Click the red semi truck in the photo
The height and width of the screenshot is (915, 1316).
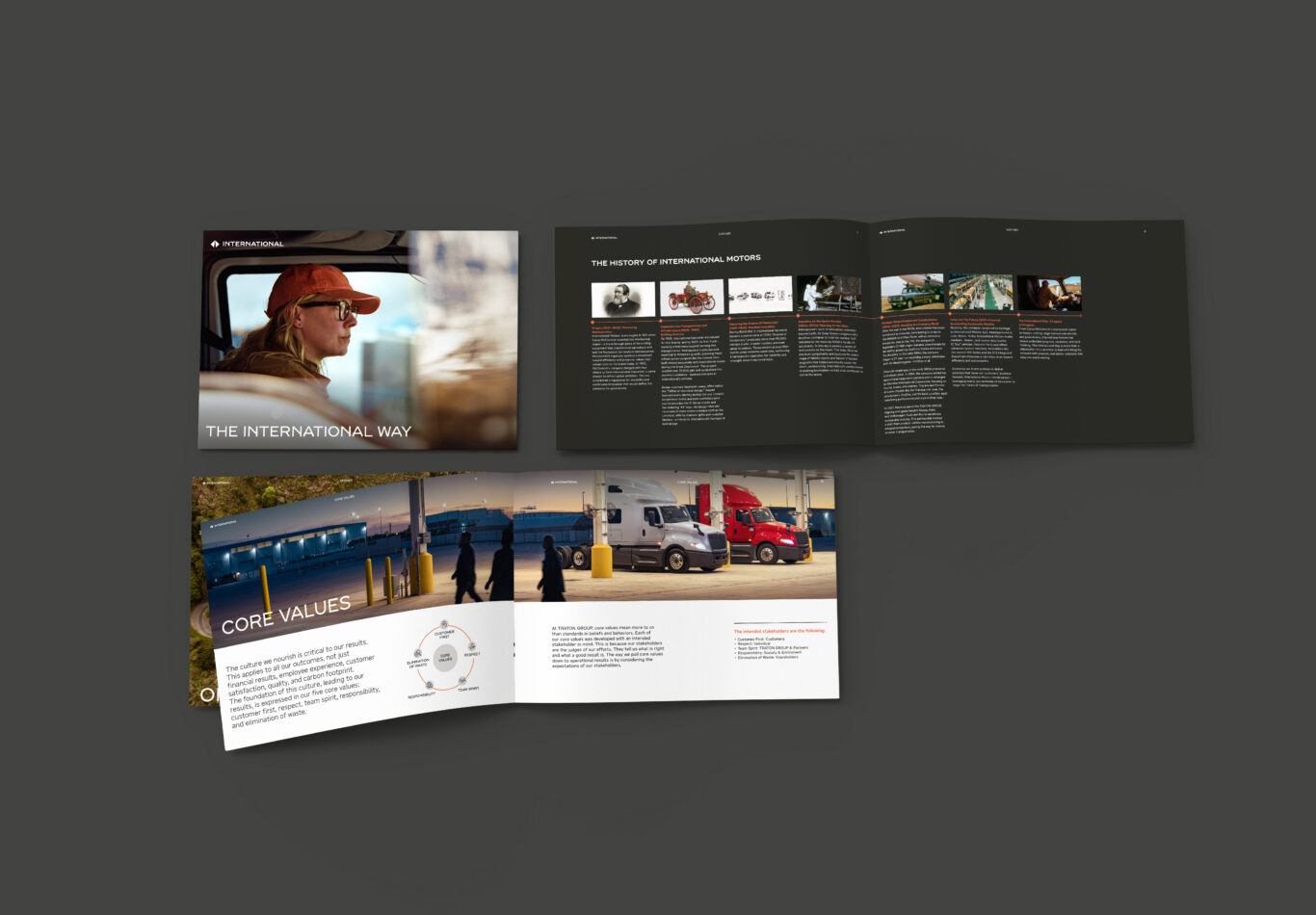753,521
